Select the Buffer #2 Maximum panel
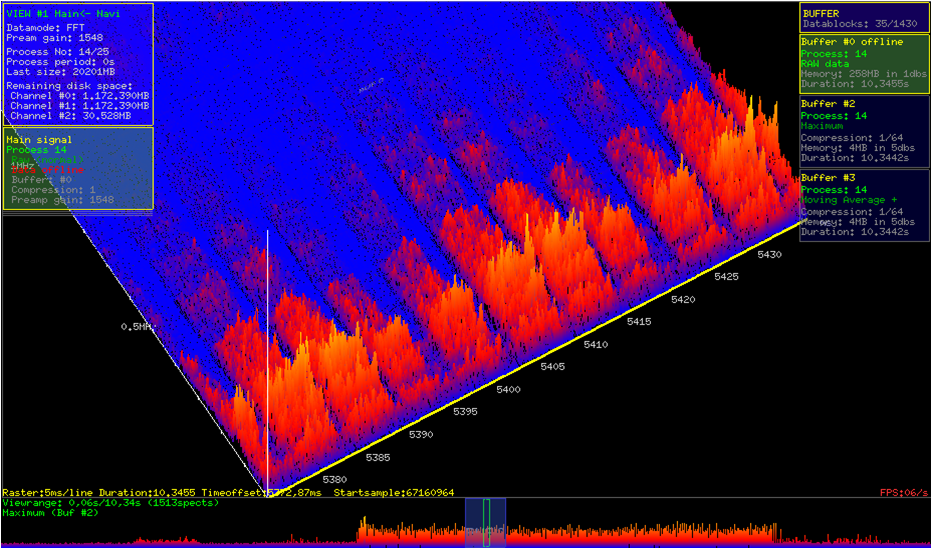The height and width of the screenshot is (549, 932). (x=864, y=131)
